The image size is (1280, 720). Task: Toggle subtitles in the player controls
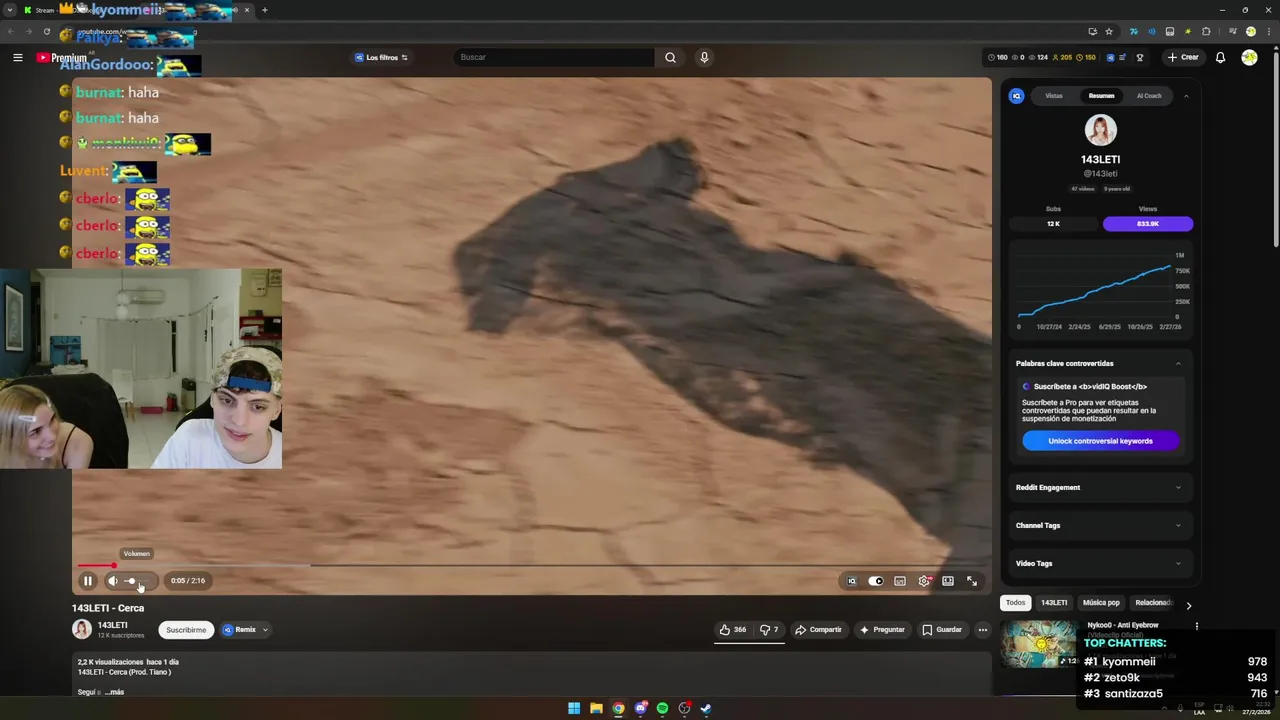point(900,581)
